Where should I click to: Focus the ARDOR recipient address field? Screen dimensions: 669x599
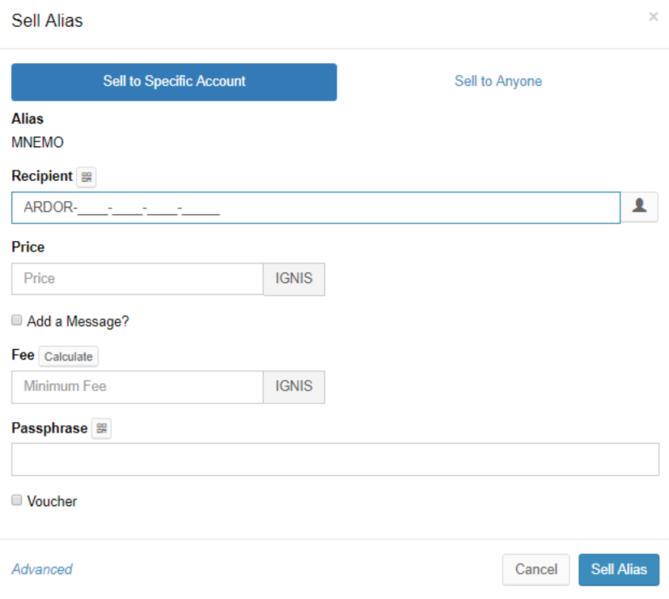pyautogui.click(x=315, y=208)
